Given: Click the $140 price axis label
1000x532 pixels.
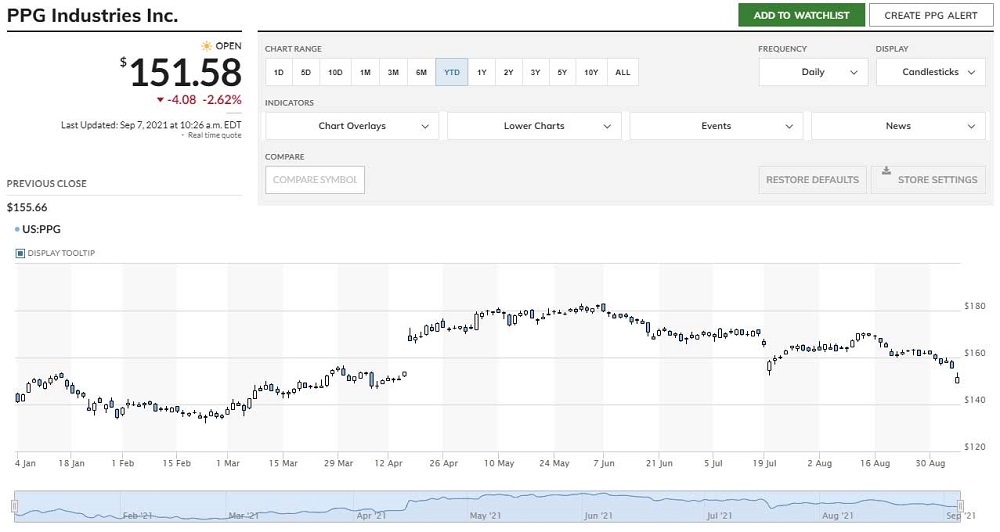Looking at the screenshot, I should [x=974, y=400].
